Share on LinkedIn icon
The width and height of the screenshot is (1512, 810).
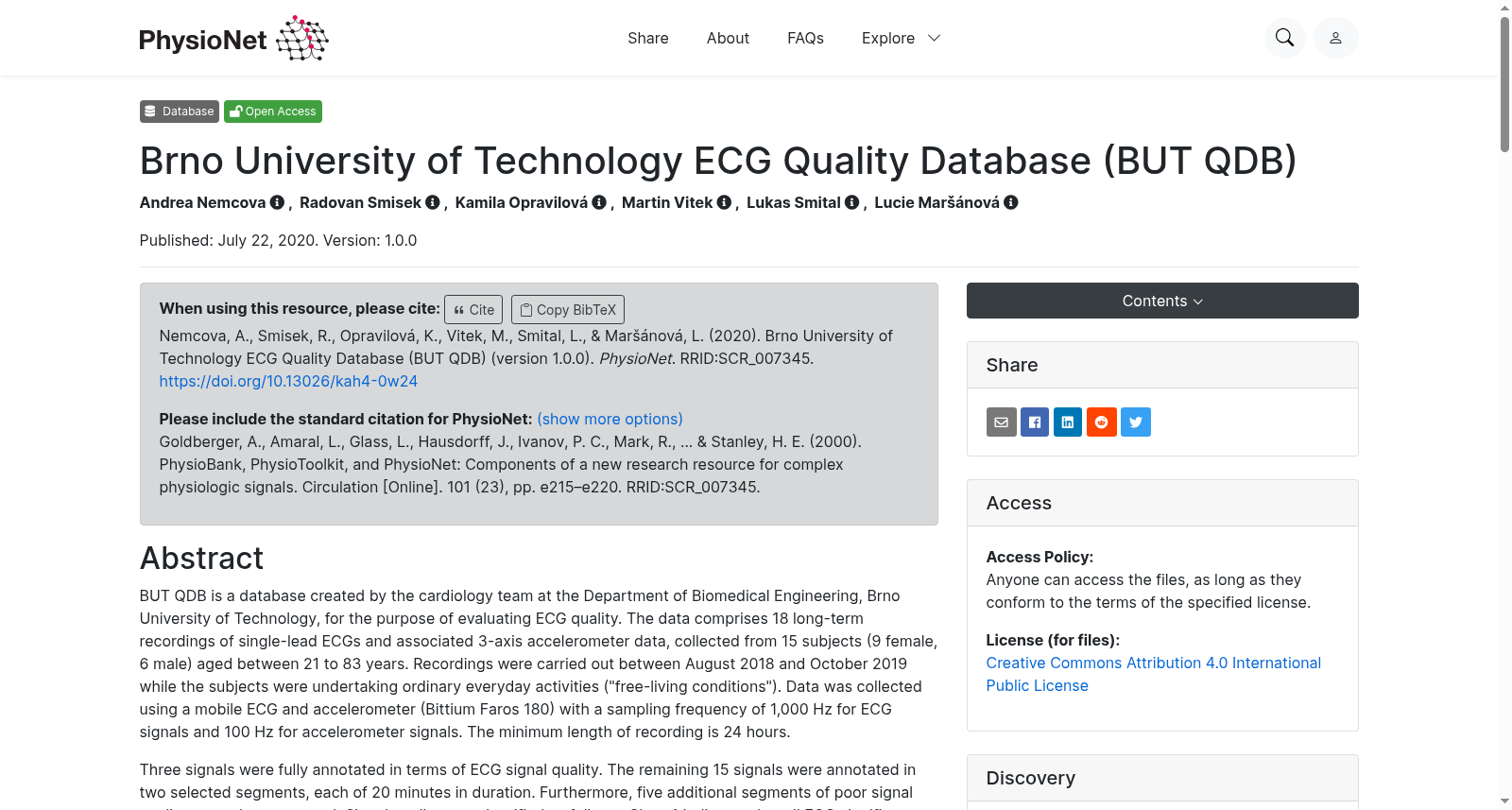(x=1068, y=422)
